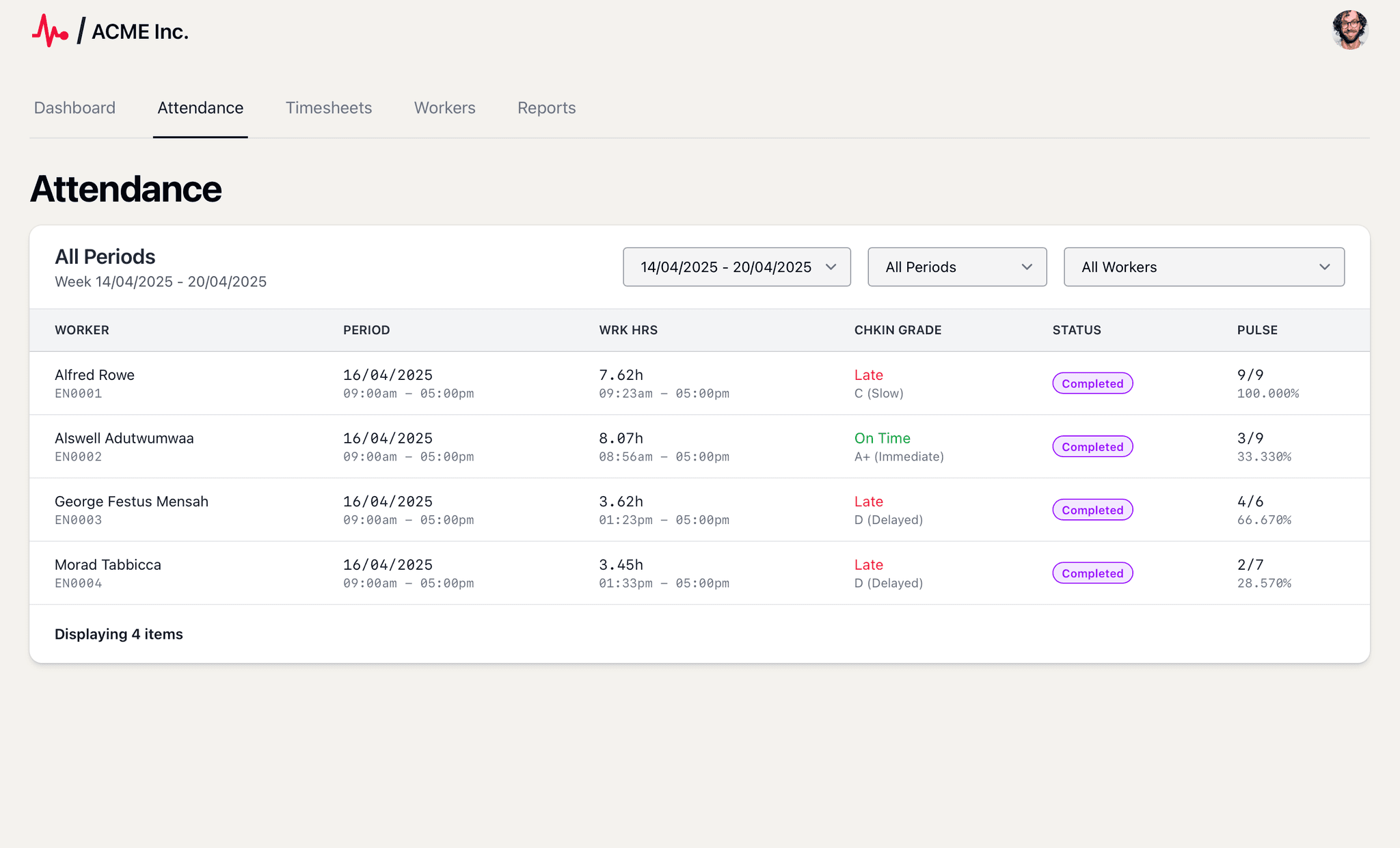Select Alfred Rowe's worker row
Image resolution: width=1400 pixels, height=848 pixels.
pos(94,374)
